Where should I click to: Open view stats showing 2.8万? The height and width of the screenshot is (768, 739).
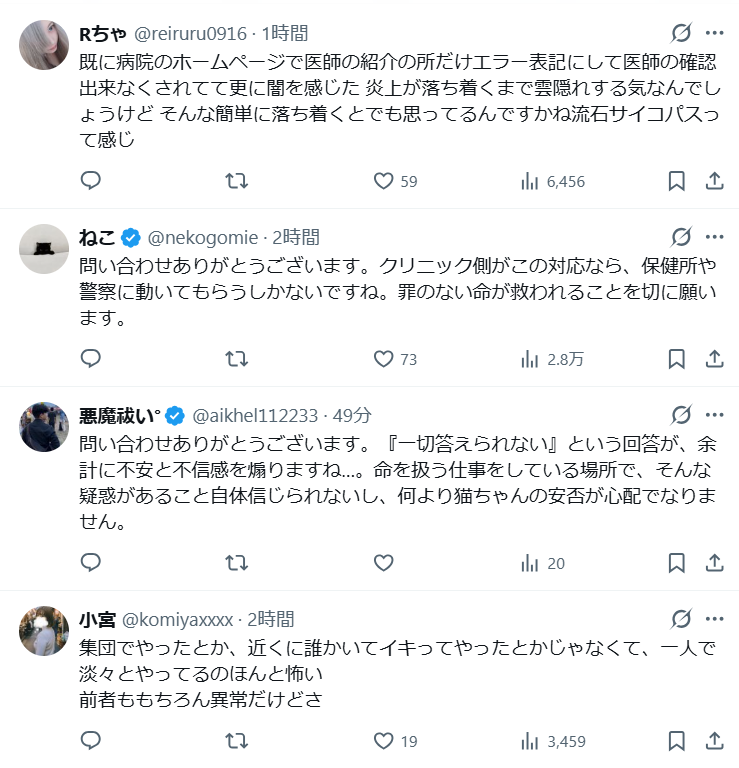553,358
